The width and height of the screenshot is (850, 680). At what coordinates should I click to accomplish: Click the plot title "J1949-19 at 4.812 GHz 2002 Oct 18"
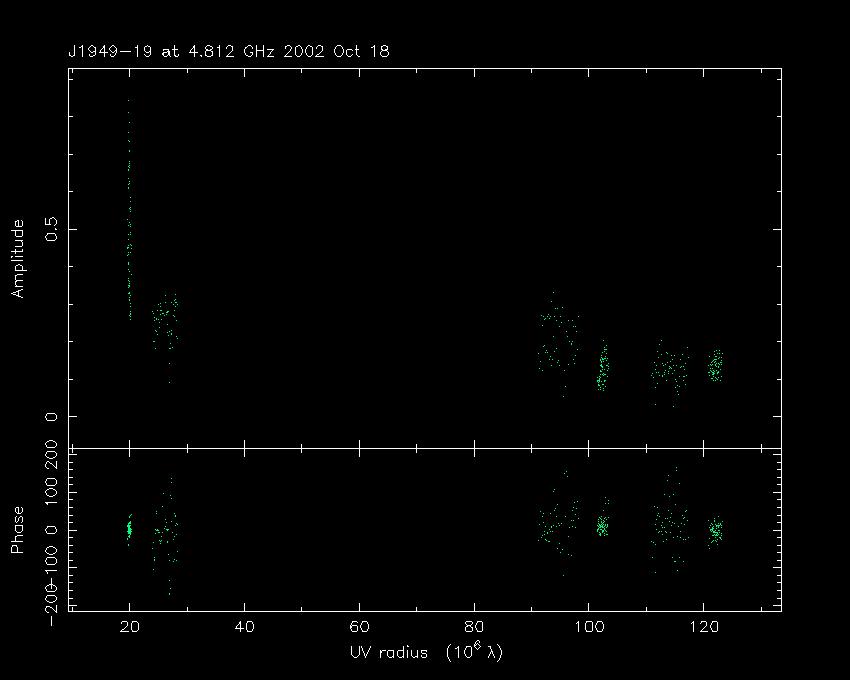point(228,52)
